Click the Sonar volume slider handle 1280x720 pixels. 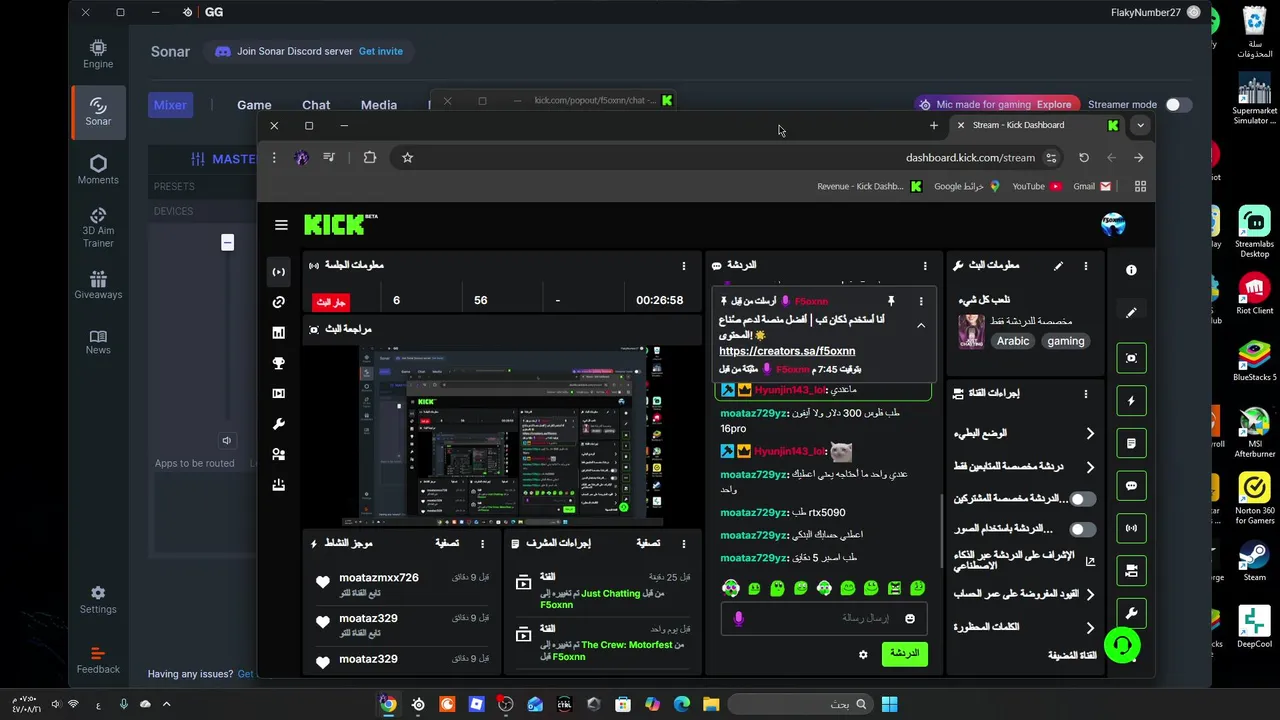click(227, 243)
